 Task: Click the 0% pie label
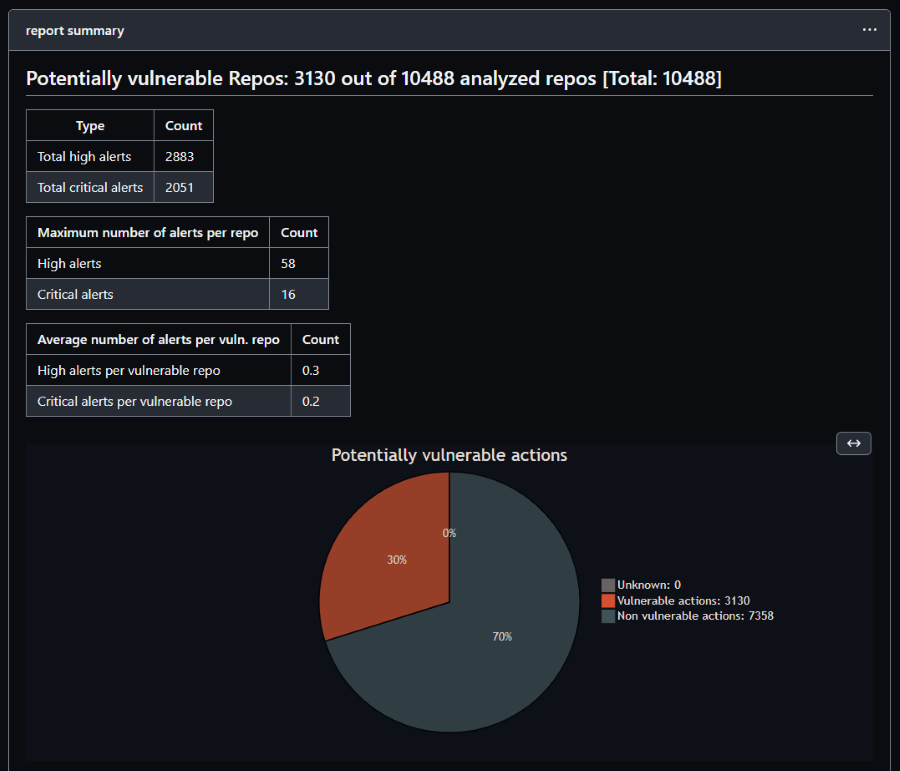pyautogui.click(x=449, y=533)
